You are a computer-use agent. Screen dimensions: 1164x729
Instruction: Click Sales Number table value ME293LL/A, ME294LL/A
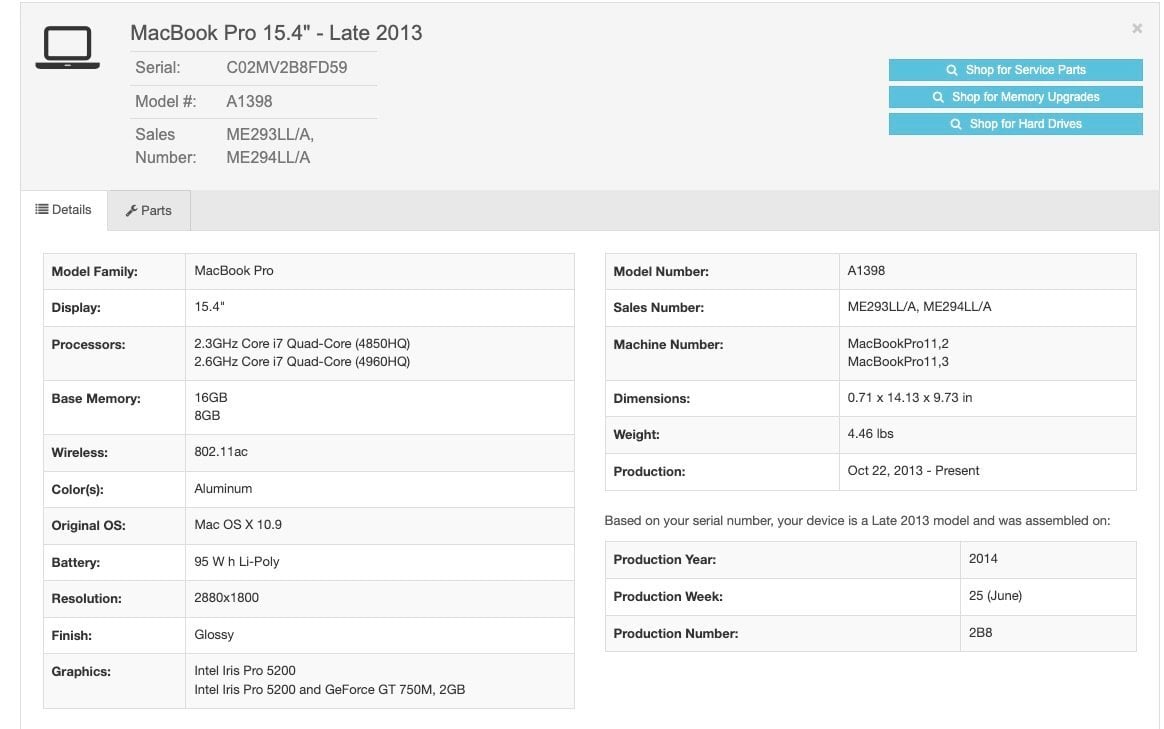point(920,307)
